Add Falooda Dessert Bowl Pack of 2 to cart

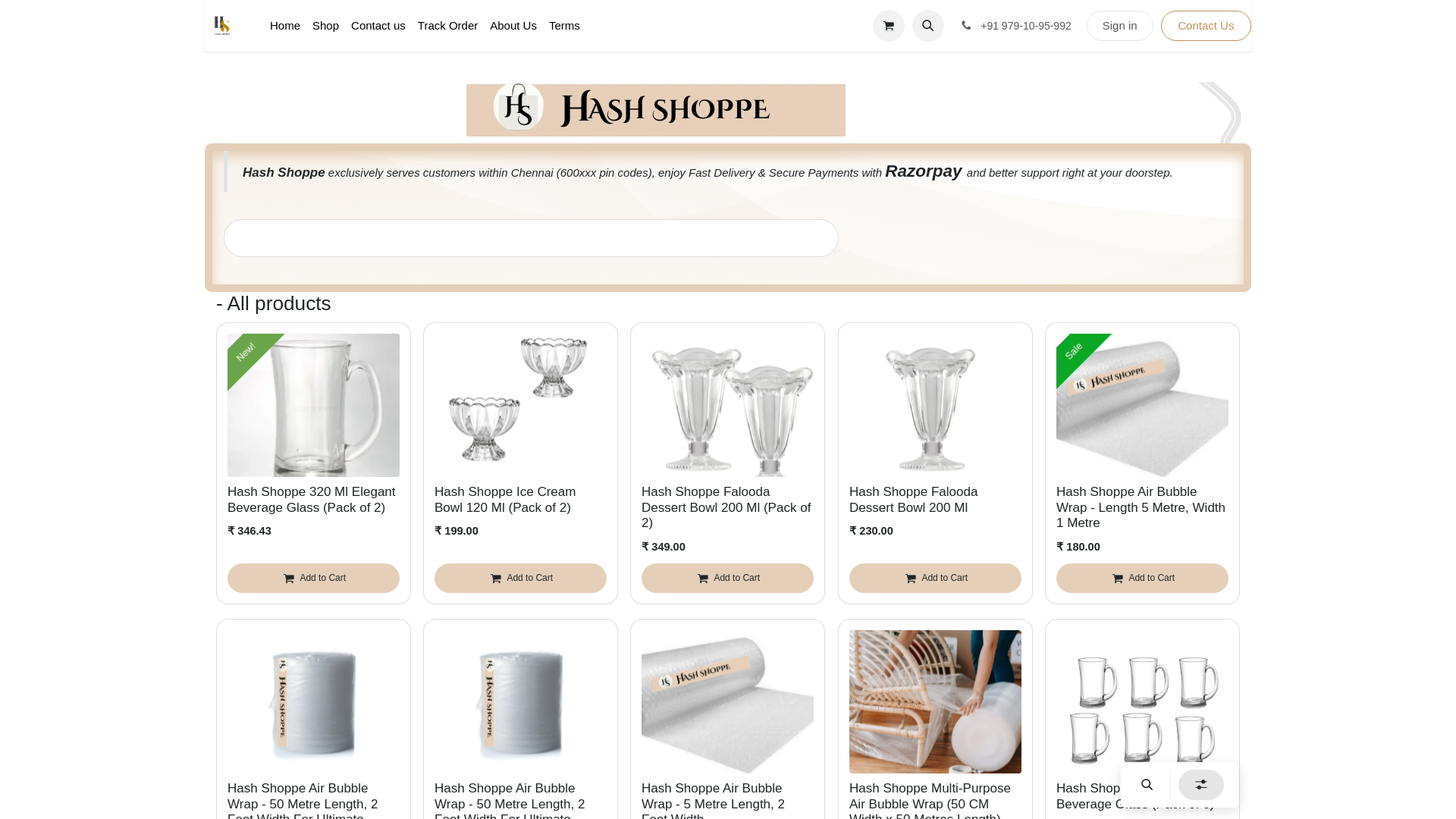point(727,578)
